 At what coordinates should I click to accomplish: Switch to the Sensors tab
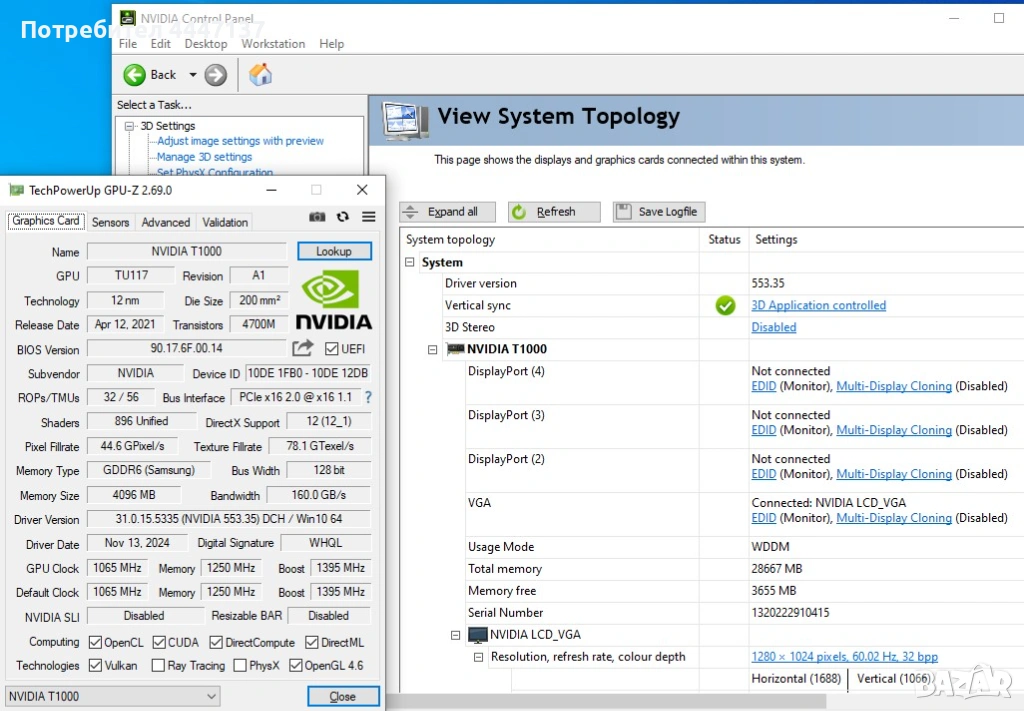(x=110, y=222)
